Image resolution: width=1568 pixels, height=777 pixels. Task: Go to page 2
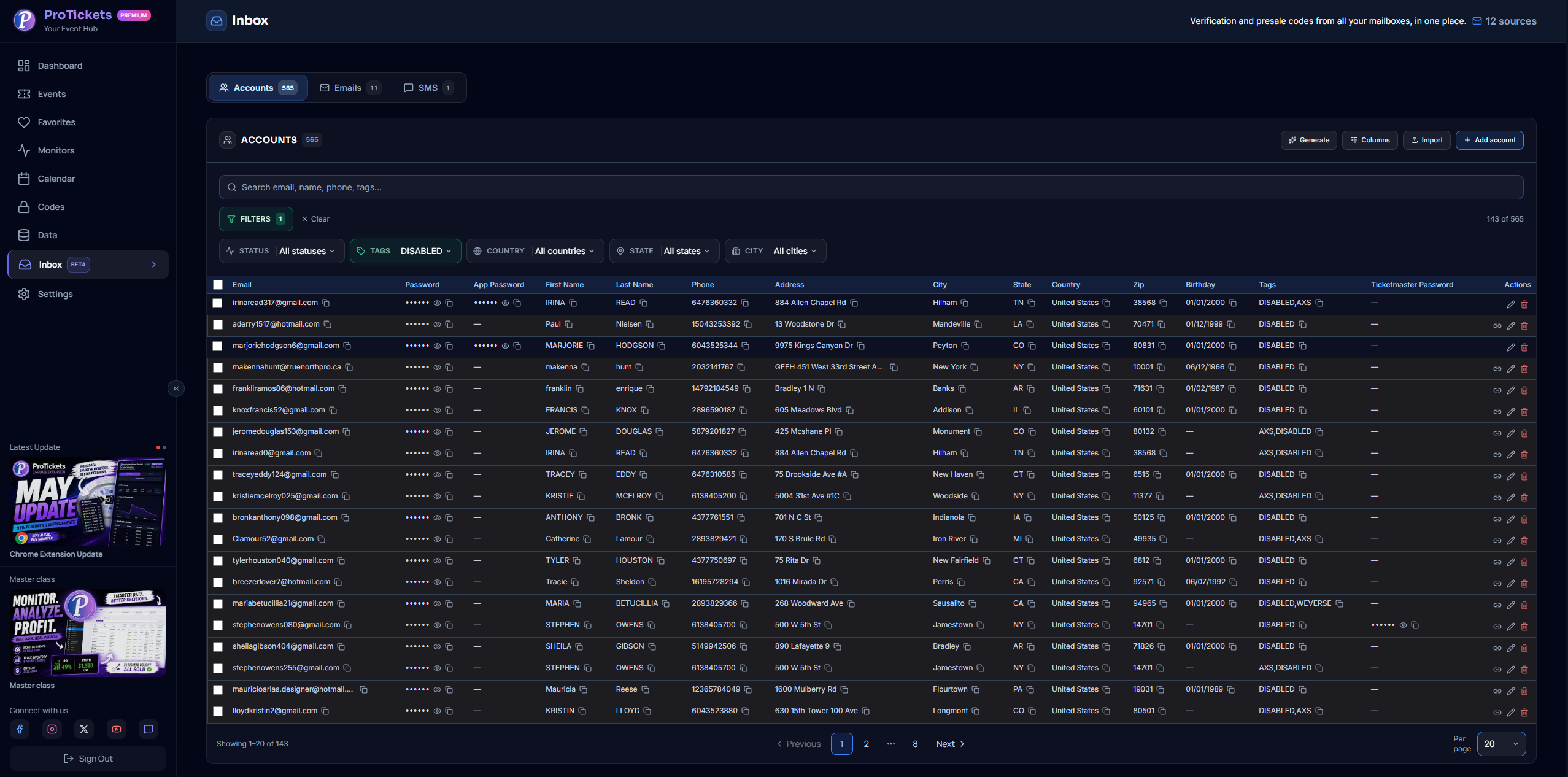[866, 744]
